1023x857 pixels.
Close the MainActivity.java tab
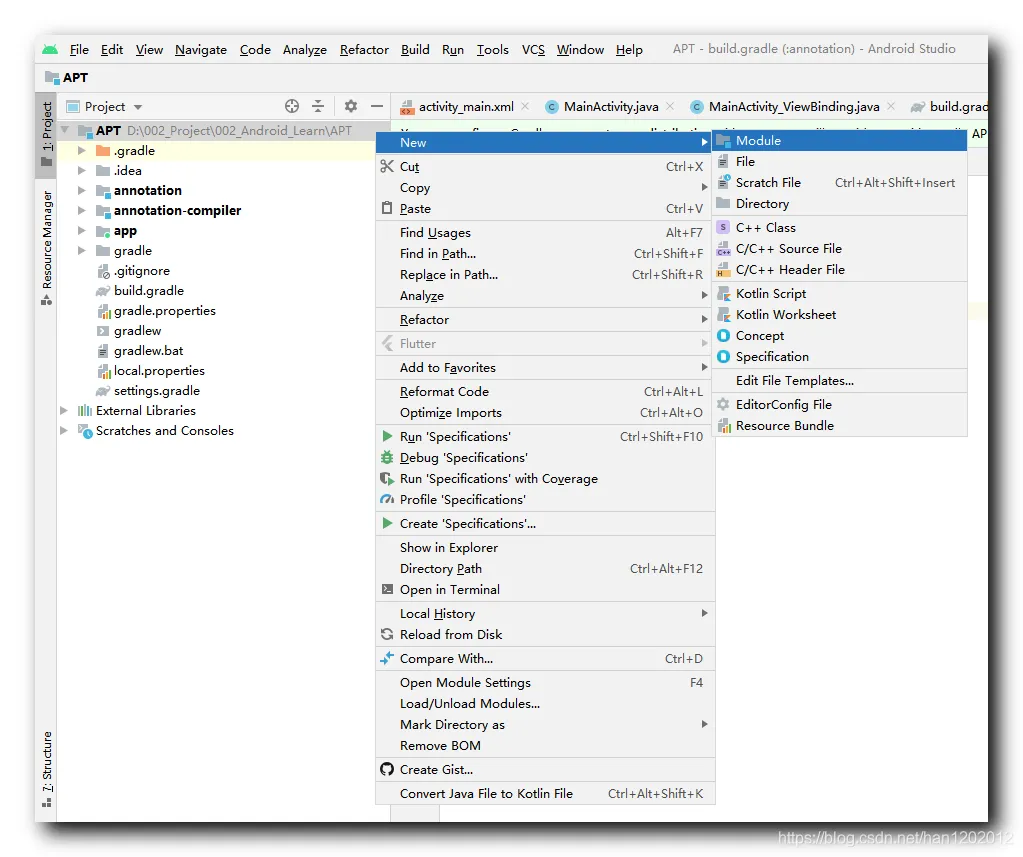coord(670,106)
